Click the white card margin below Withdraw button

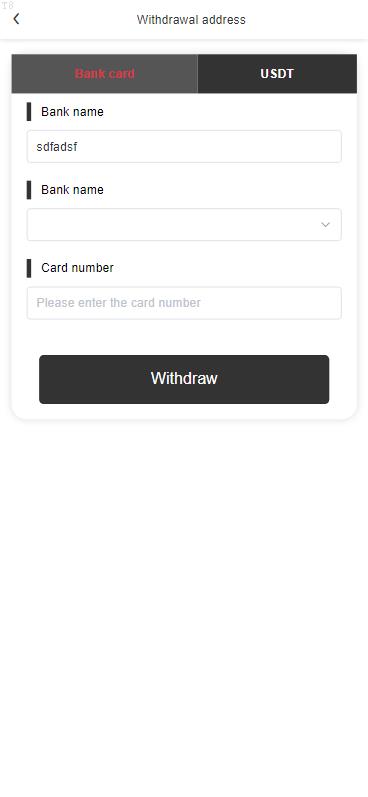(184, 412)
